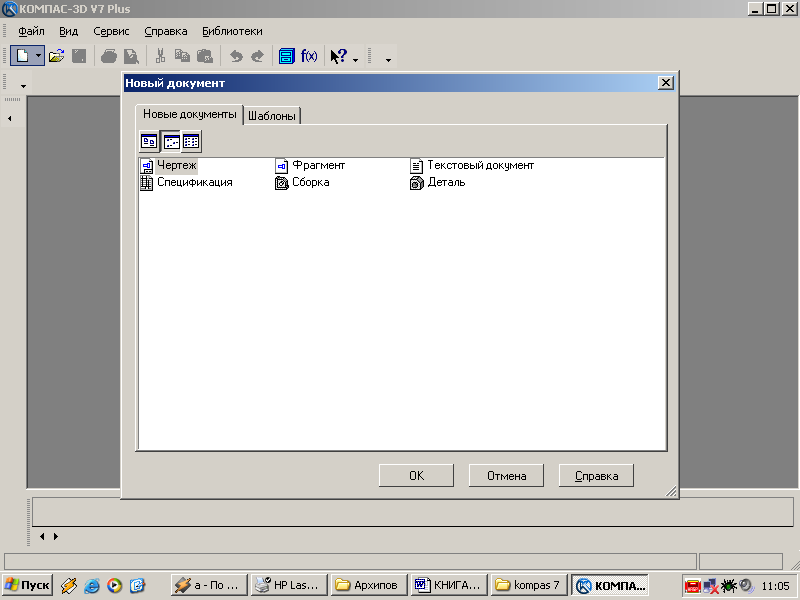Click the Copy toolbar icon
This screenshot has height=600, width=800.
pyautogui.click(x=182, y=56)
